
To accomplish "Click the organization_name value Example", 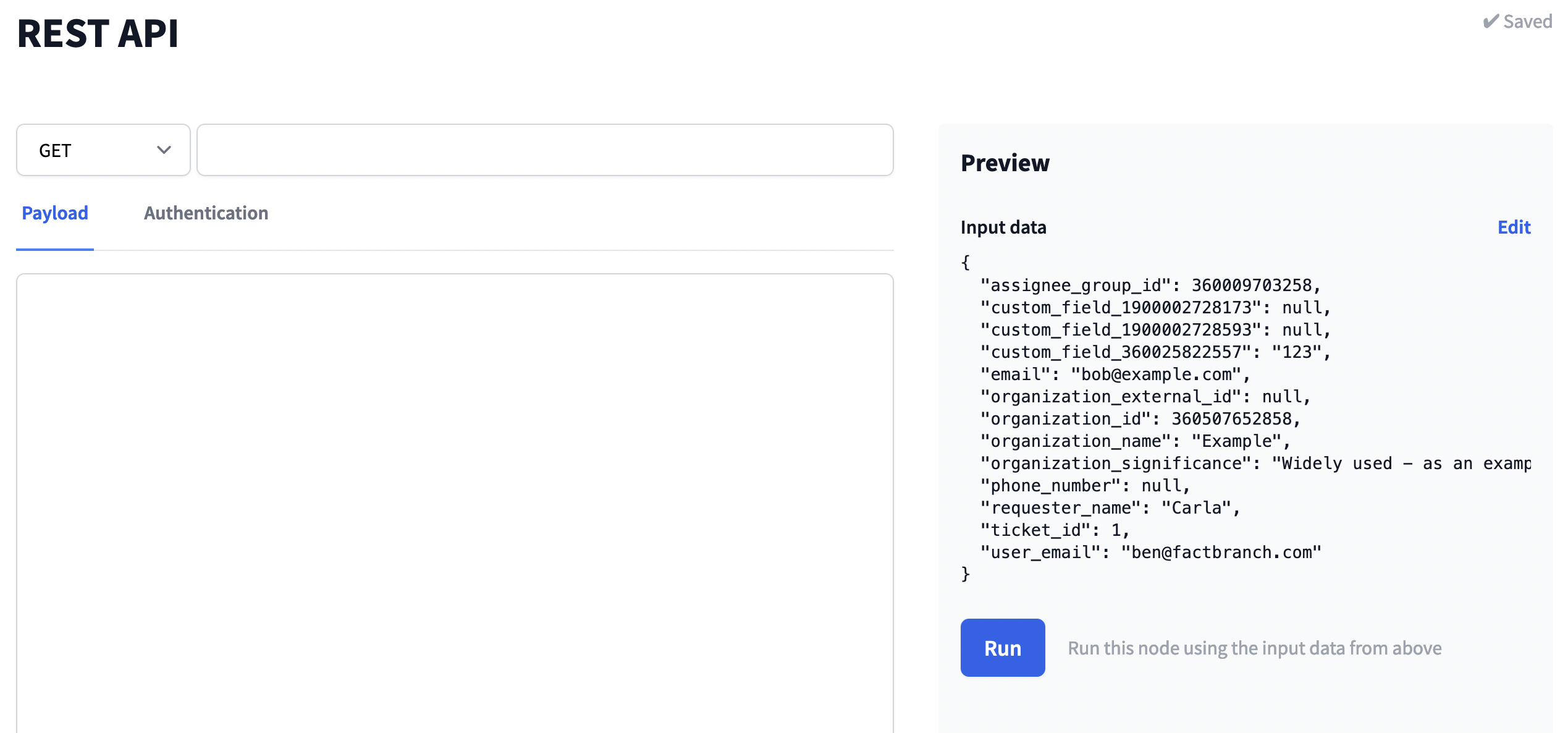I will tap(1236, 441).
